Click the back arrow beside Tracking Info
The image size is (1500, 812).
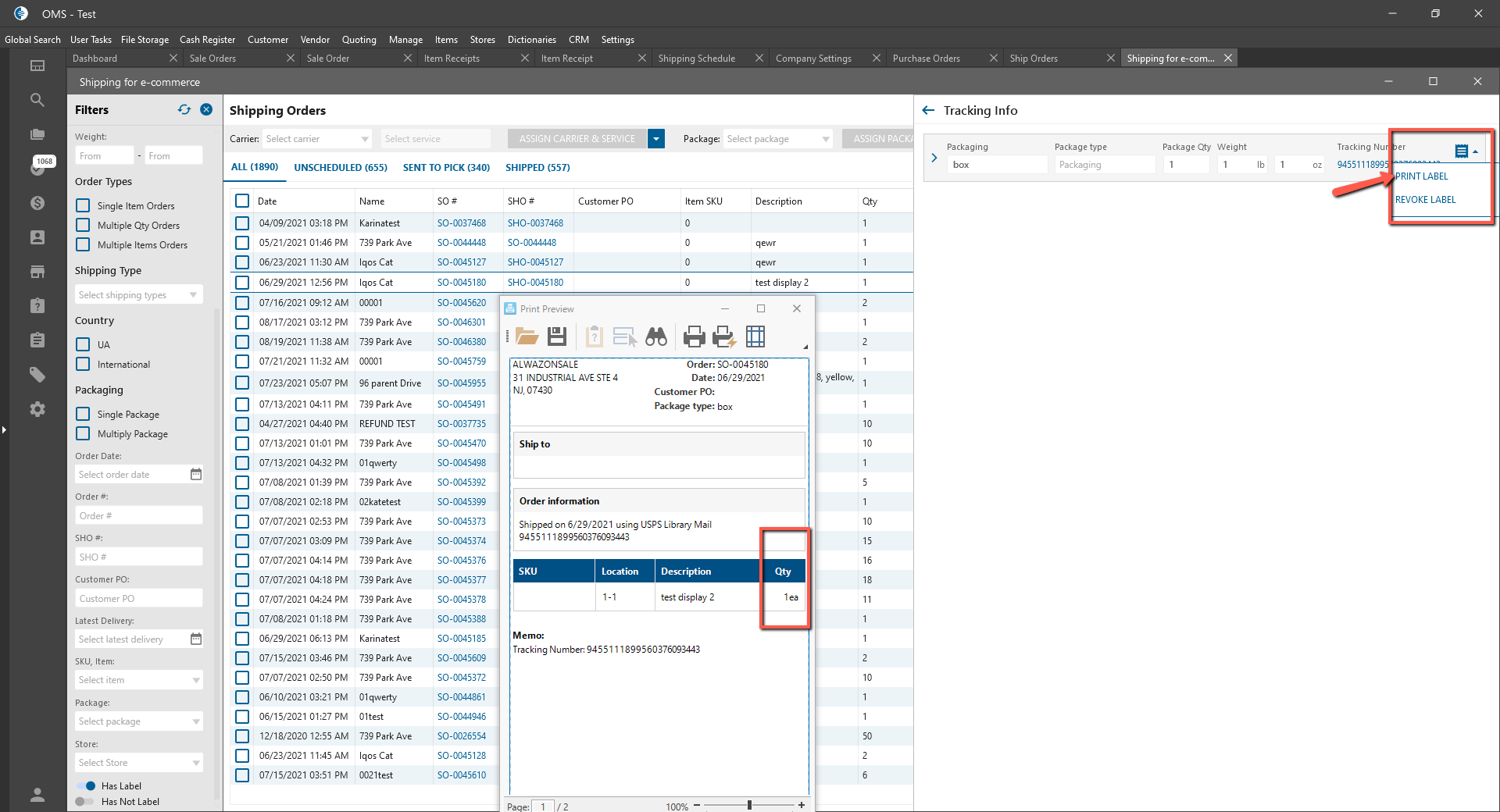tap(928, 111)
